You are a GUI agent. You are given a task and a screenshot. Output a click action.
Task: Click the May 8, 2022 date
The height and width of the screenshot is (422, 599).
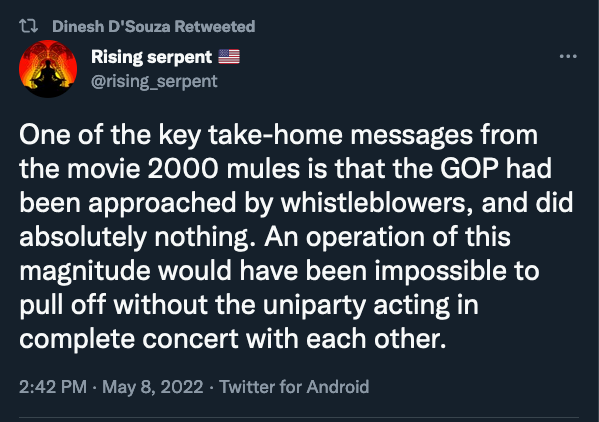(153, 386)
